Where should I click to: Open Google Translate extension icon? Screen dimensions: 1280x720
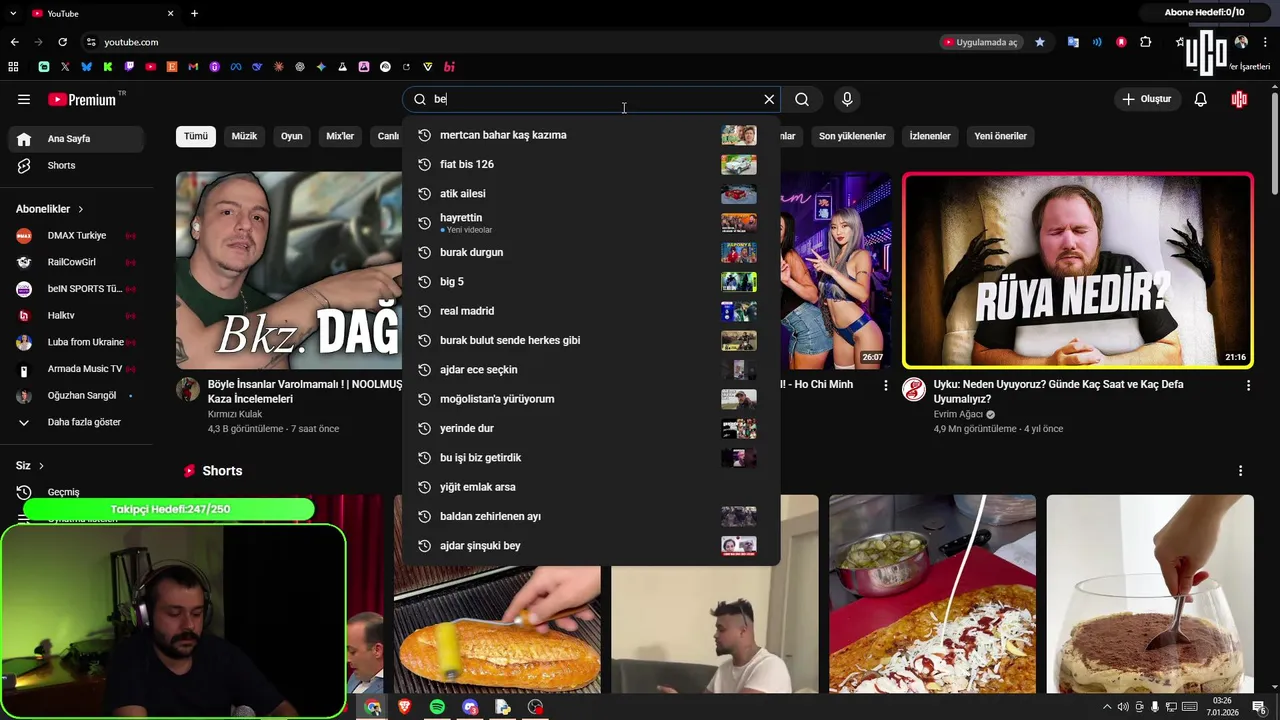(1073, 42)
